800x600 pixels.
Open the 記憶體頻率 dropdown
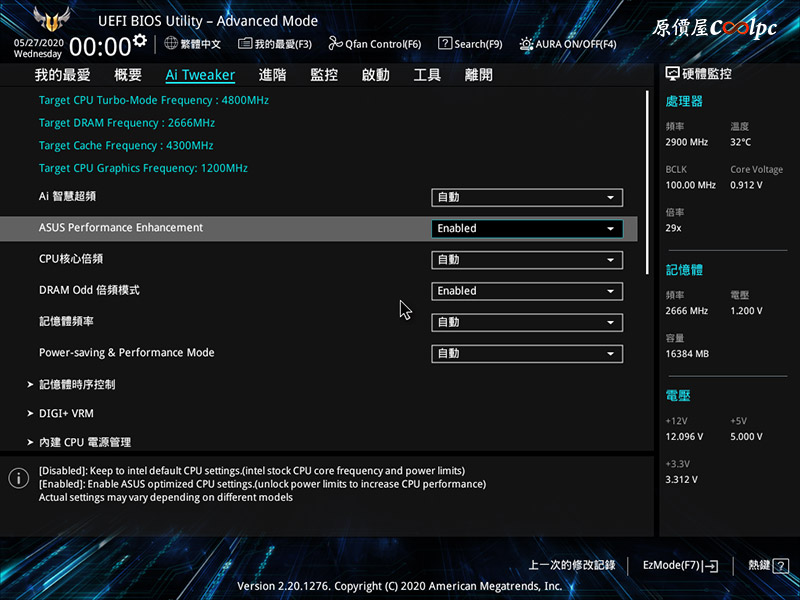point(527,322)
